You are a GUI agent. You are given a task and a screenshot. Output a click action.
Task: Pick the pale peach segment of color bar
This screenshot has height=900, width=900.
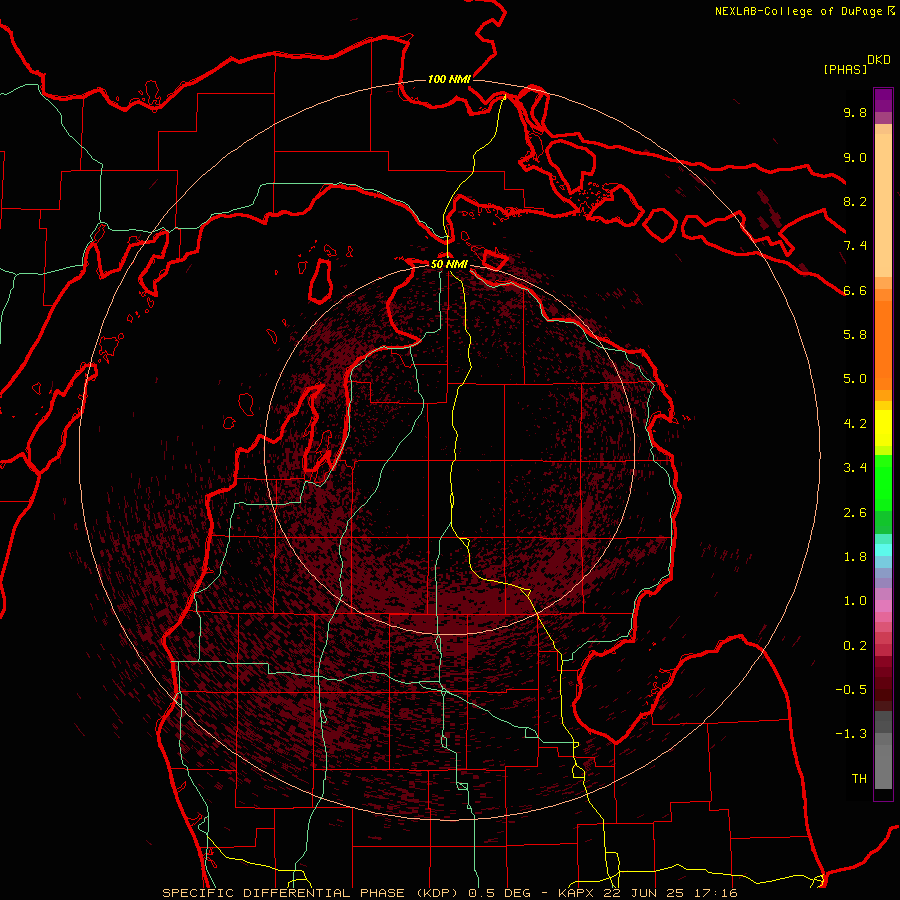(x=883, y=205)
